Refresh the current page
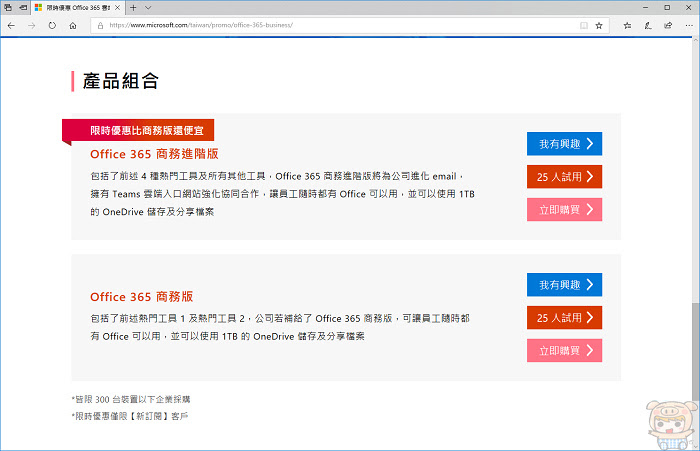The height and width of the screenshot is (451, 700). [x=52, y=25]
